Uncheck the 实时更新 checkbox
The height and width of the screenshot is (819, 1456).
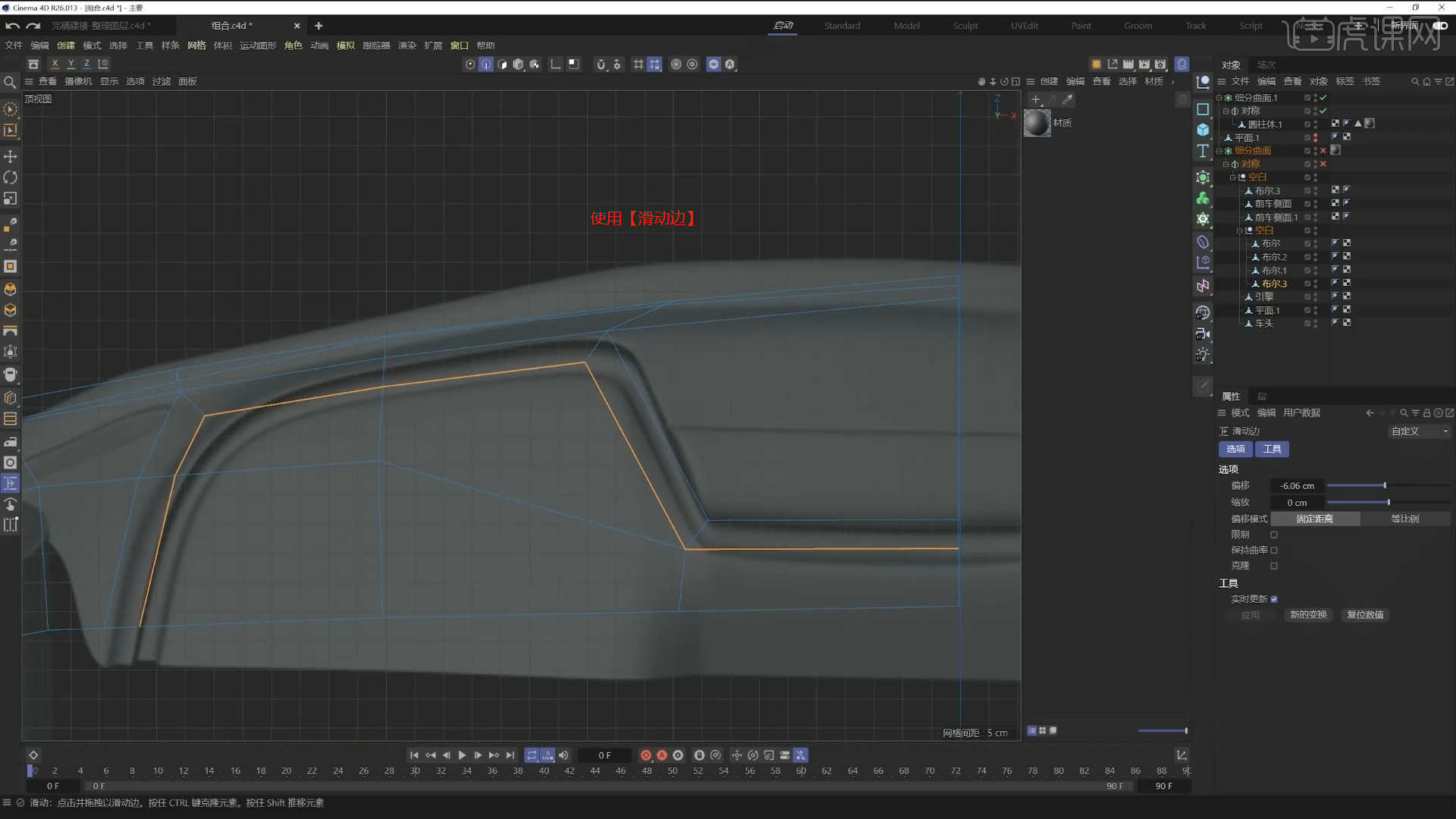pos(1274,599)
